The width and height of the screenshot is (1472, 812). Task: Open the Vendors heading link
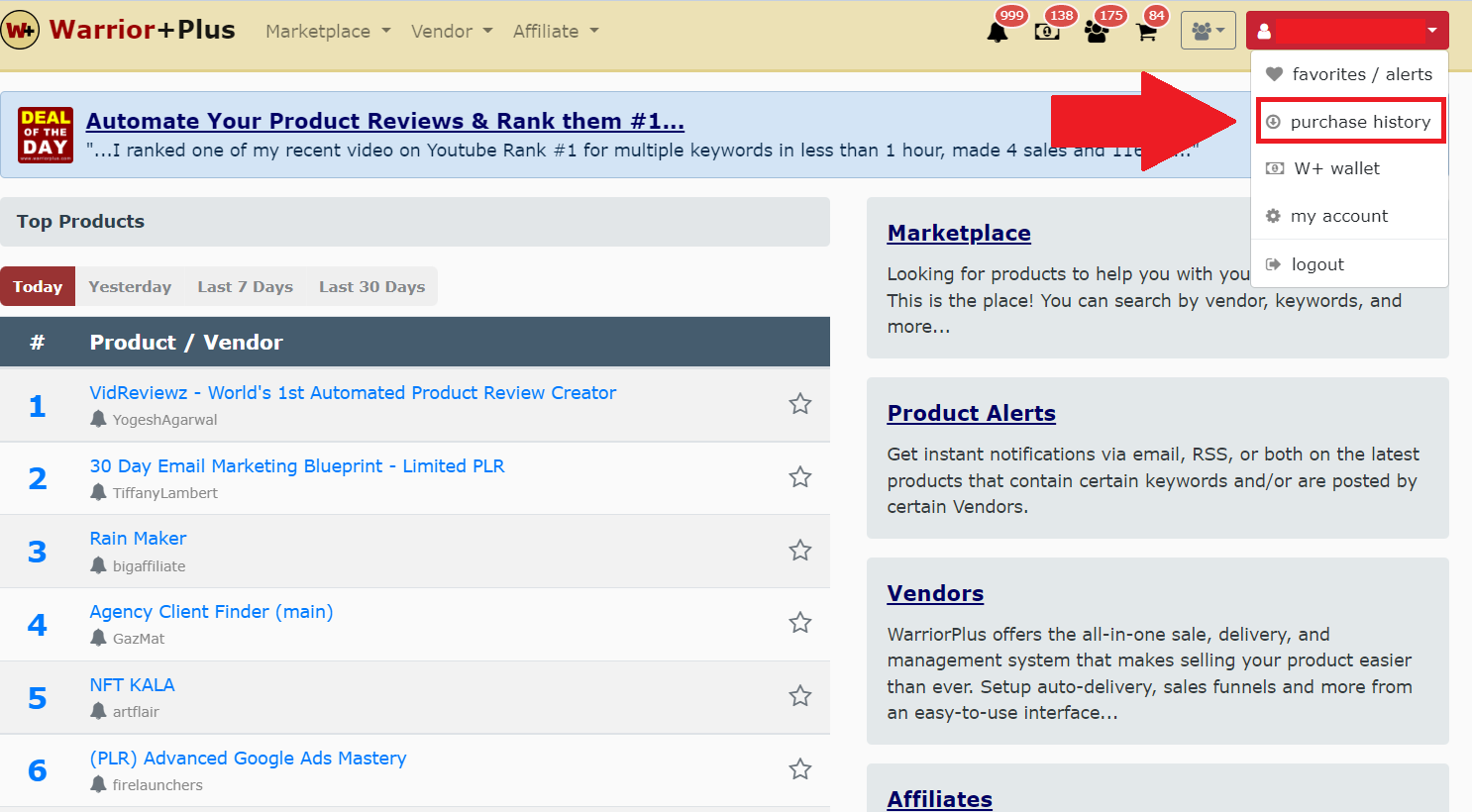click(x=935, y=593)
